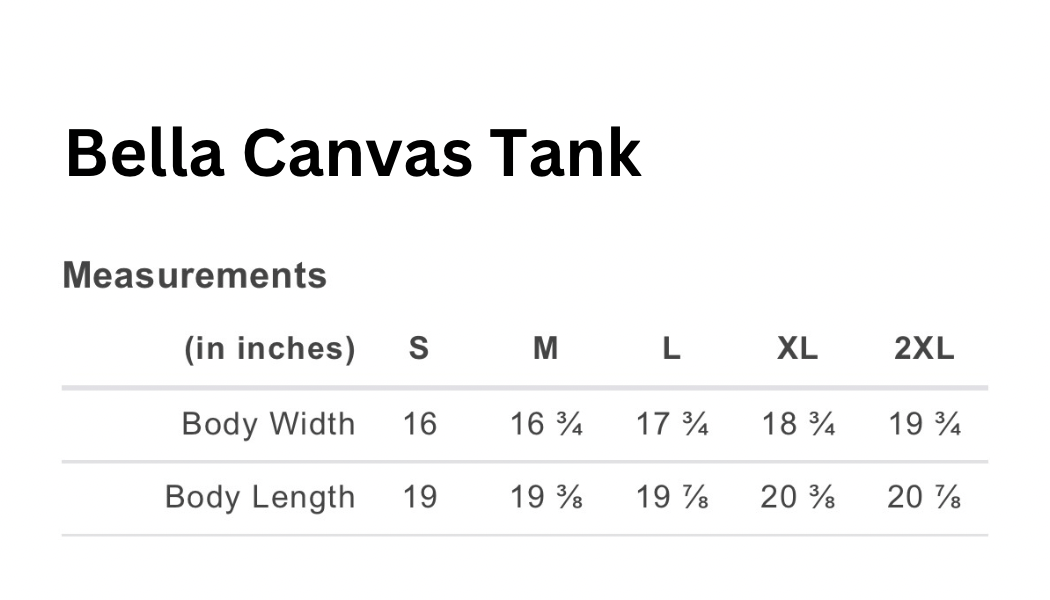Image resolution: width=1050 pixels, height=600 pixels.
Task: Click the Body Width row label
Action: 268,424
